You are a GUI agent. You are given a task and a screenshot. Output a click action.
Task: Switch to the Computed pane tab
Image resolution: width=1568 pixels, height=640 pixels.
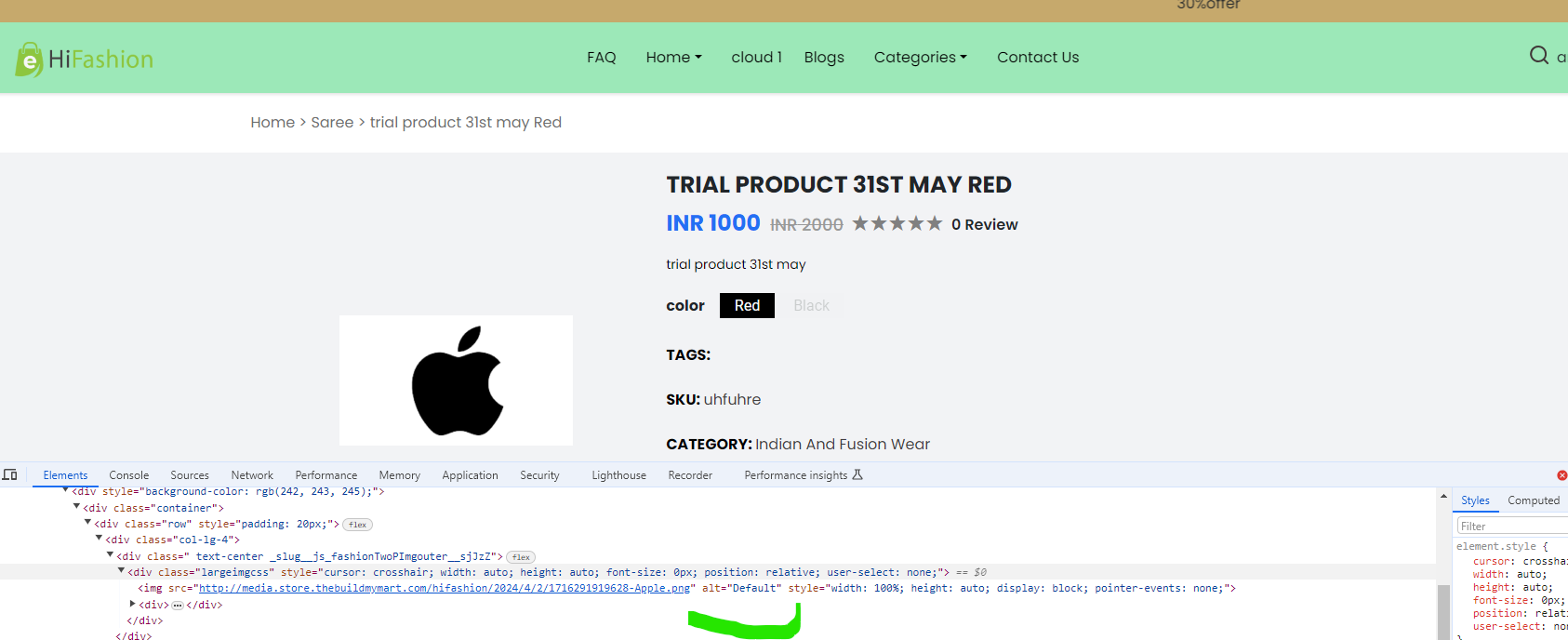click(1534, 500)
